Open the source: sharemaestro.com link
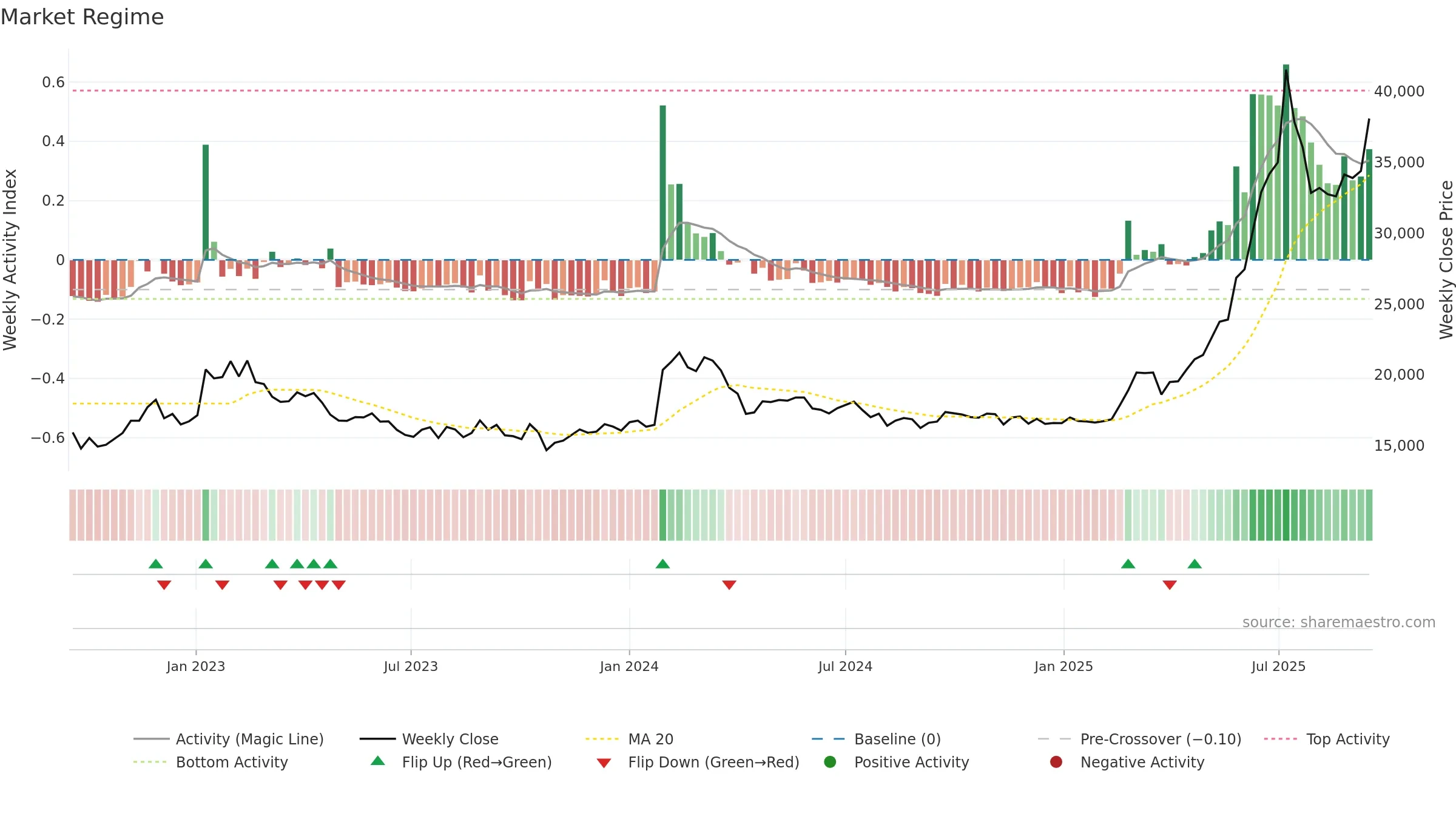Image resolution: width=1456 pixels, height=819 pixels. (x=1339, y=622)
